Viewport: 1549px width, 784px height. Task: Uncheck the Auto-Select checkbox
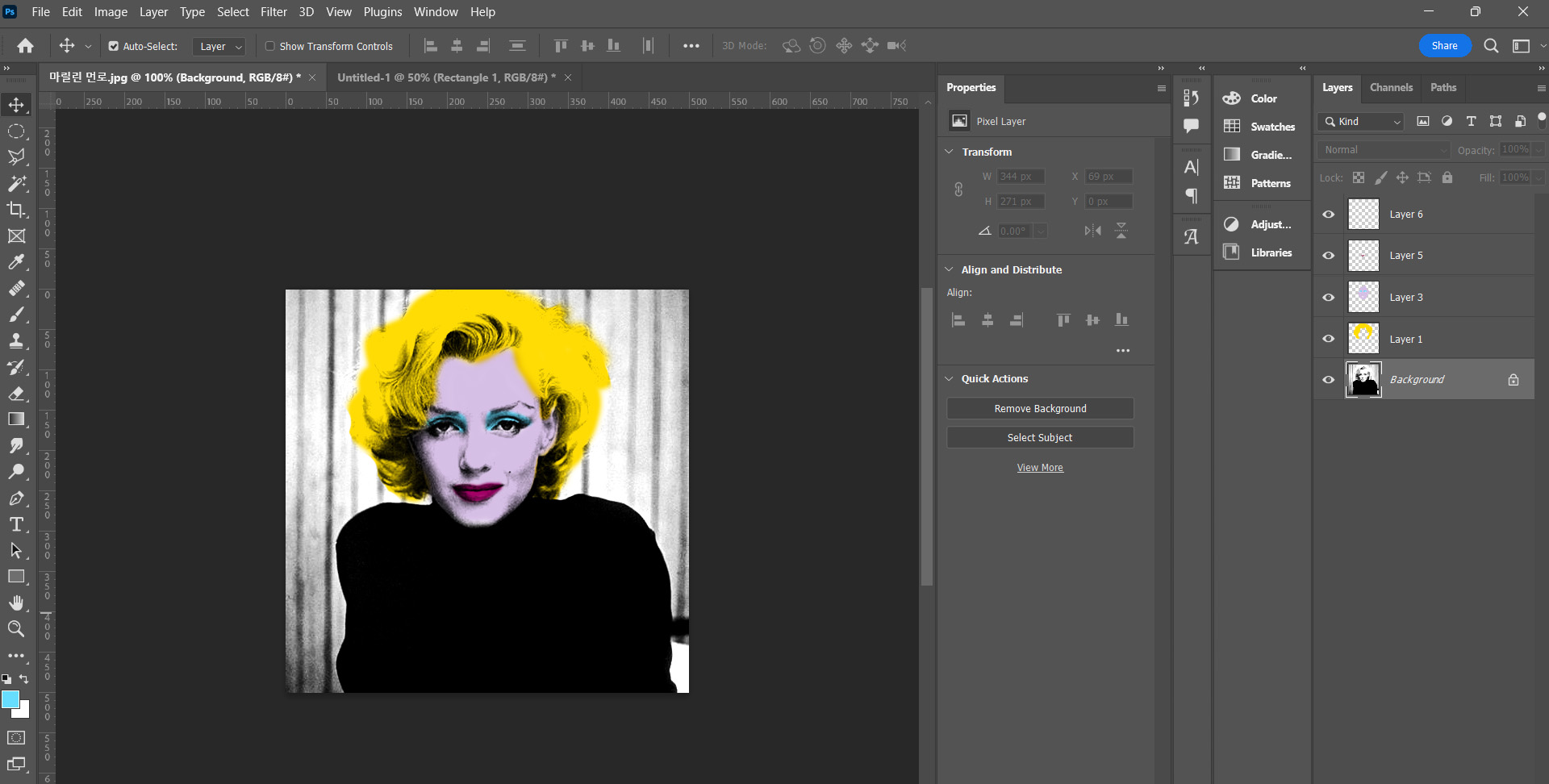coord(114,46)
